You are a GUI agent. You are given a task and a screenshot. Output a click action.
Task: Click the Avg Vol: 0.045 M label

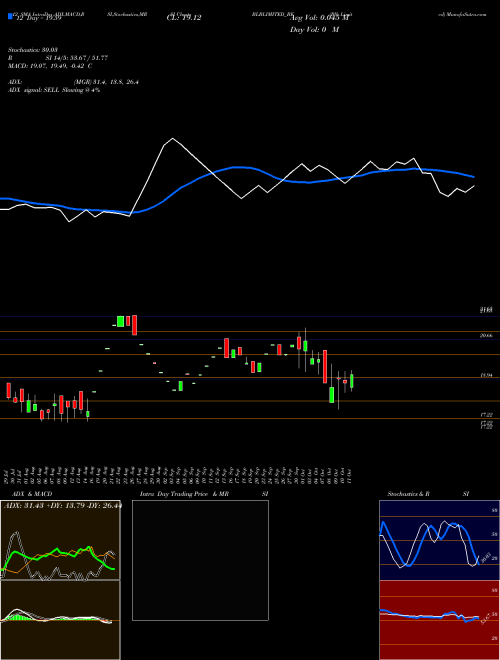320,18
